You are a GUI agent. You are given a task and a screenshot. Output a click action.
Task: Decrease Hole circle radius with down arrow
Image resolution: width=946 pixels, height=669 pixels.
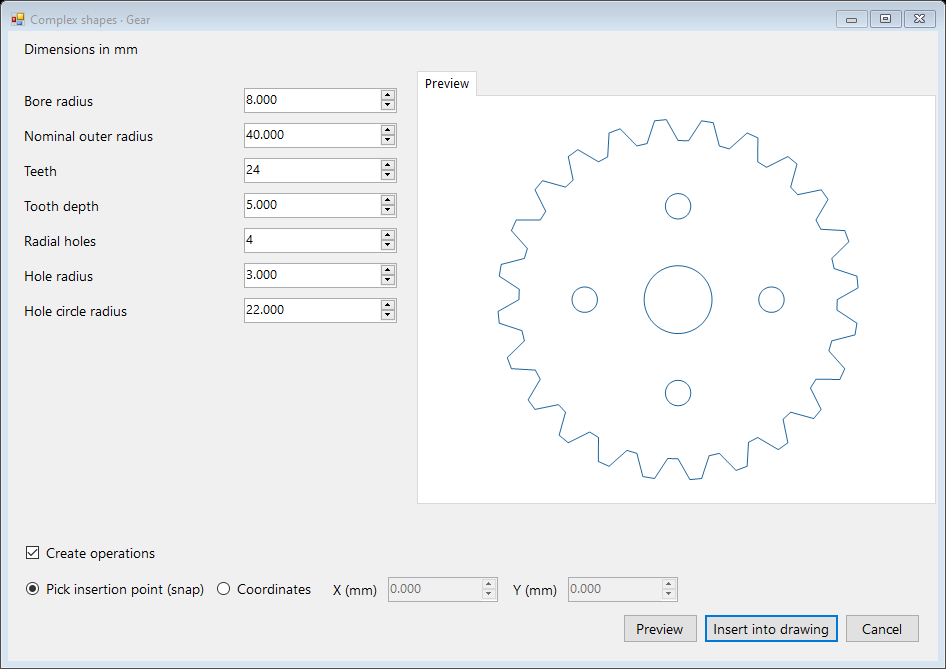[388, 315]
